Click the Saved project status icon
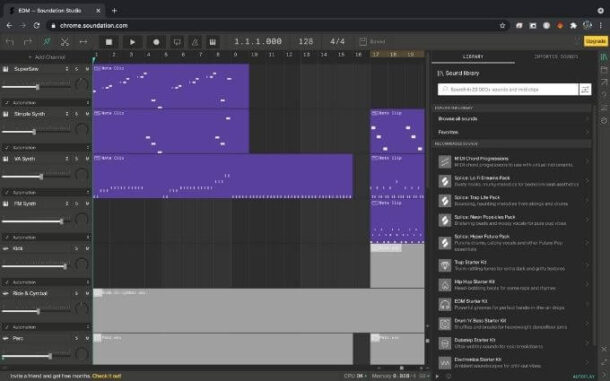 tap(363, 41)
